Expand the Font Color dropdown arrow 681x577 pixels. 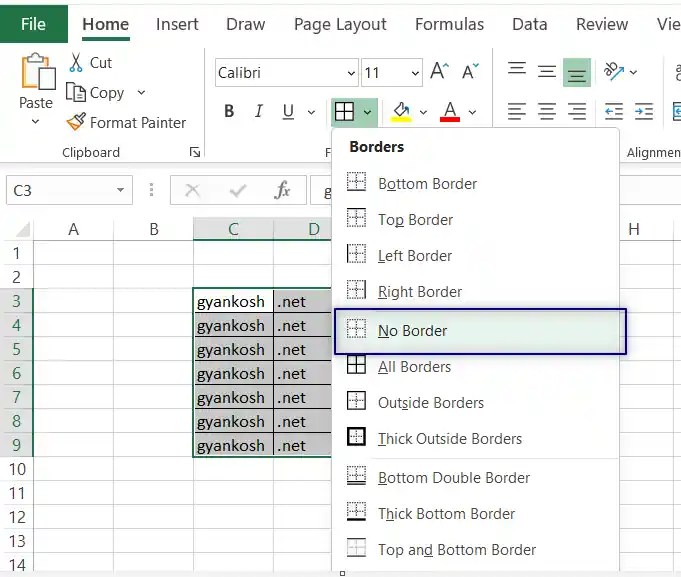pos(473,112)
